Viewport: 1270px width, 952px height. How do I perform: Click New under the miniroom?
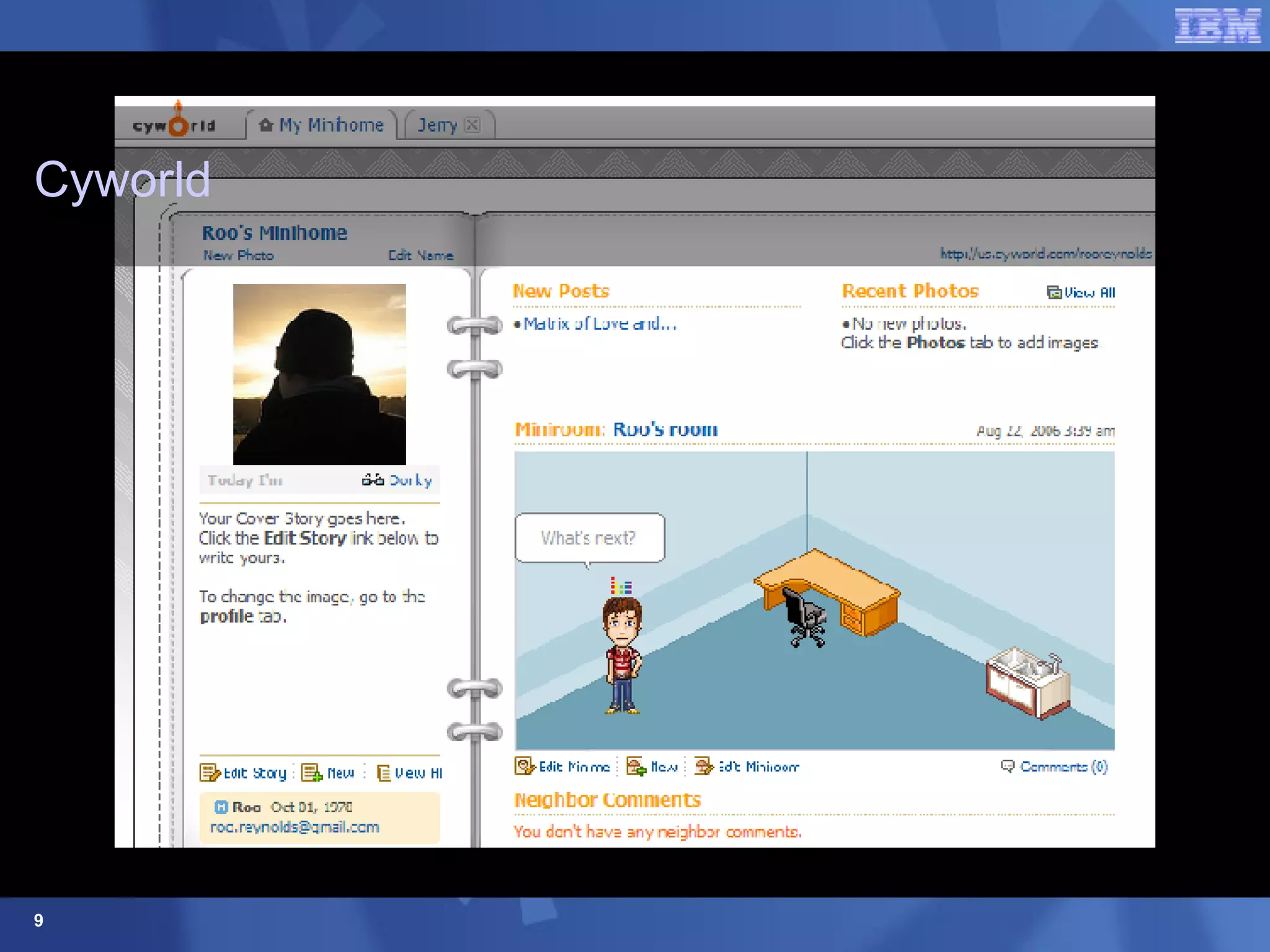point(664,767)
